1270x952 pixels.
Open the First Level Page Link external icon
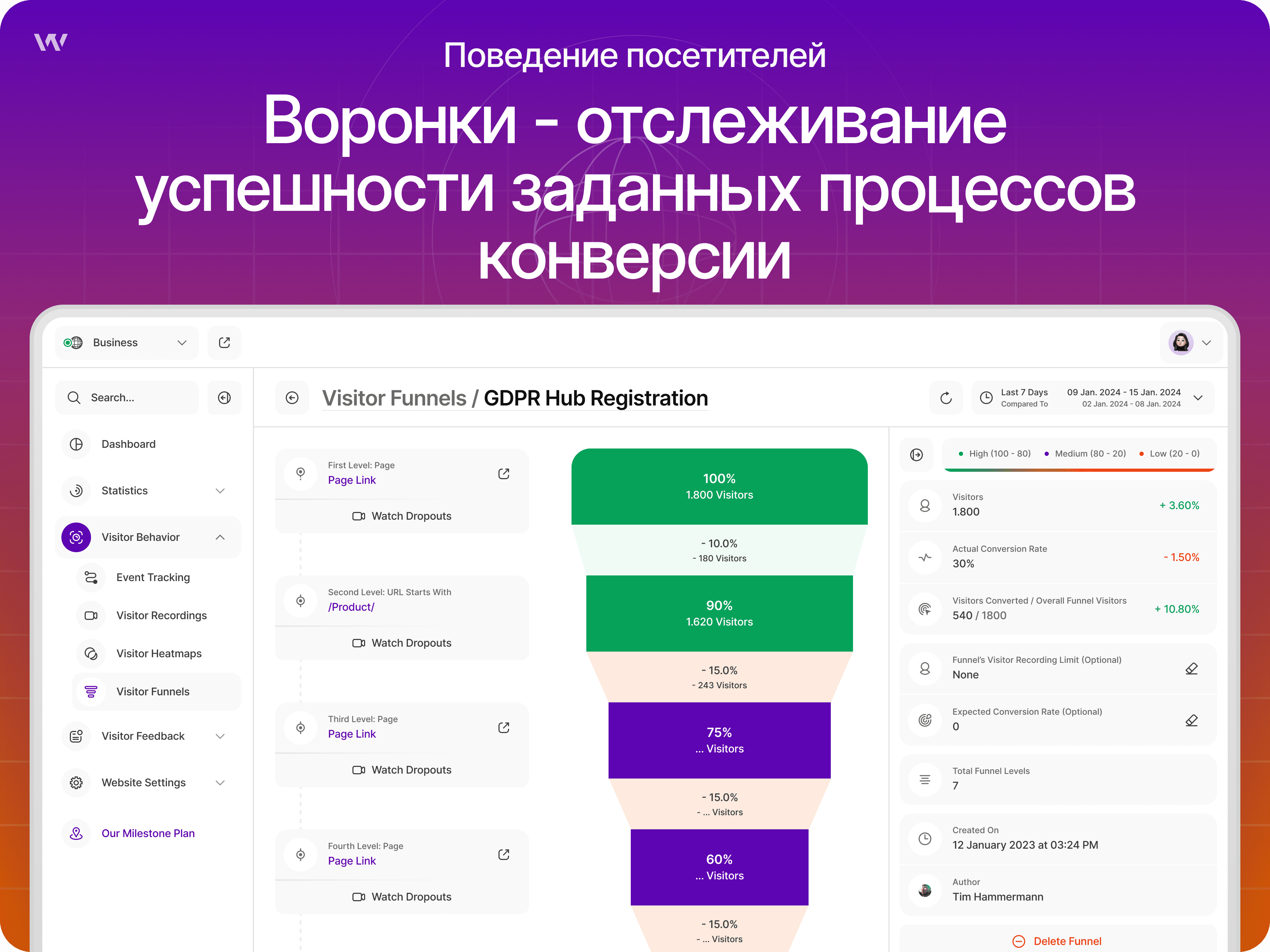click(x=503, y=474)
